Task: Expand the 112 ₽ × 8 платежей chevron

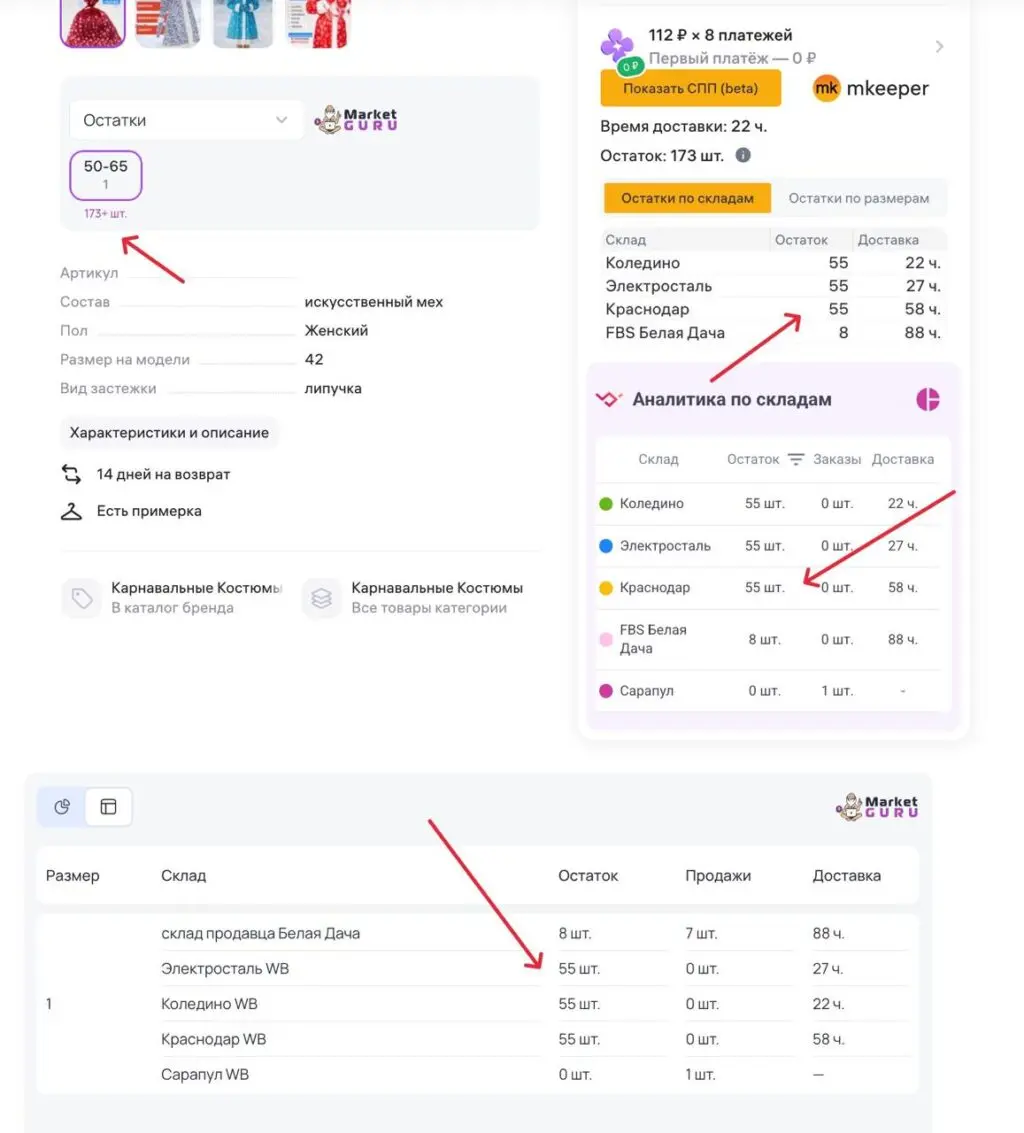Action: [939, 46]
